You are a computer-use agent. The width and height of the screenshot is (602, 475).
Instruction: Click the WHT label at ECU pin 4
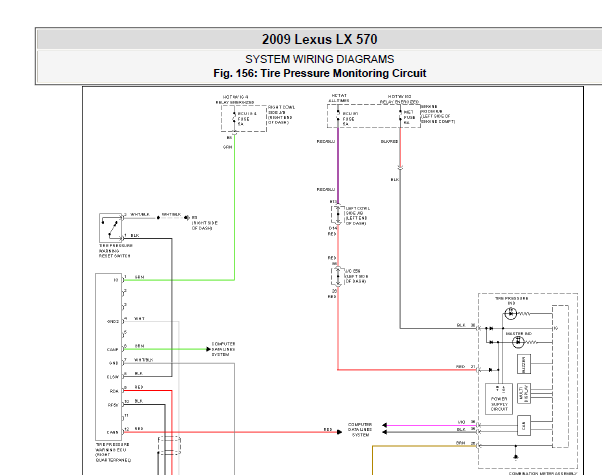coord(139,319)
